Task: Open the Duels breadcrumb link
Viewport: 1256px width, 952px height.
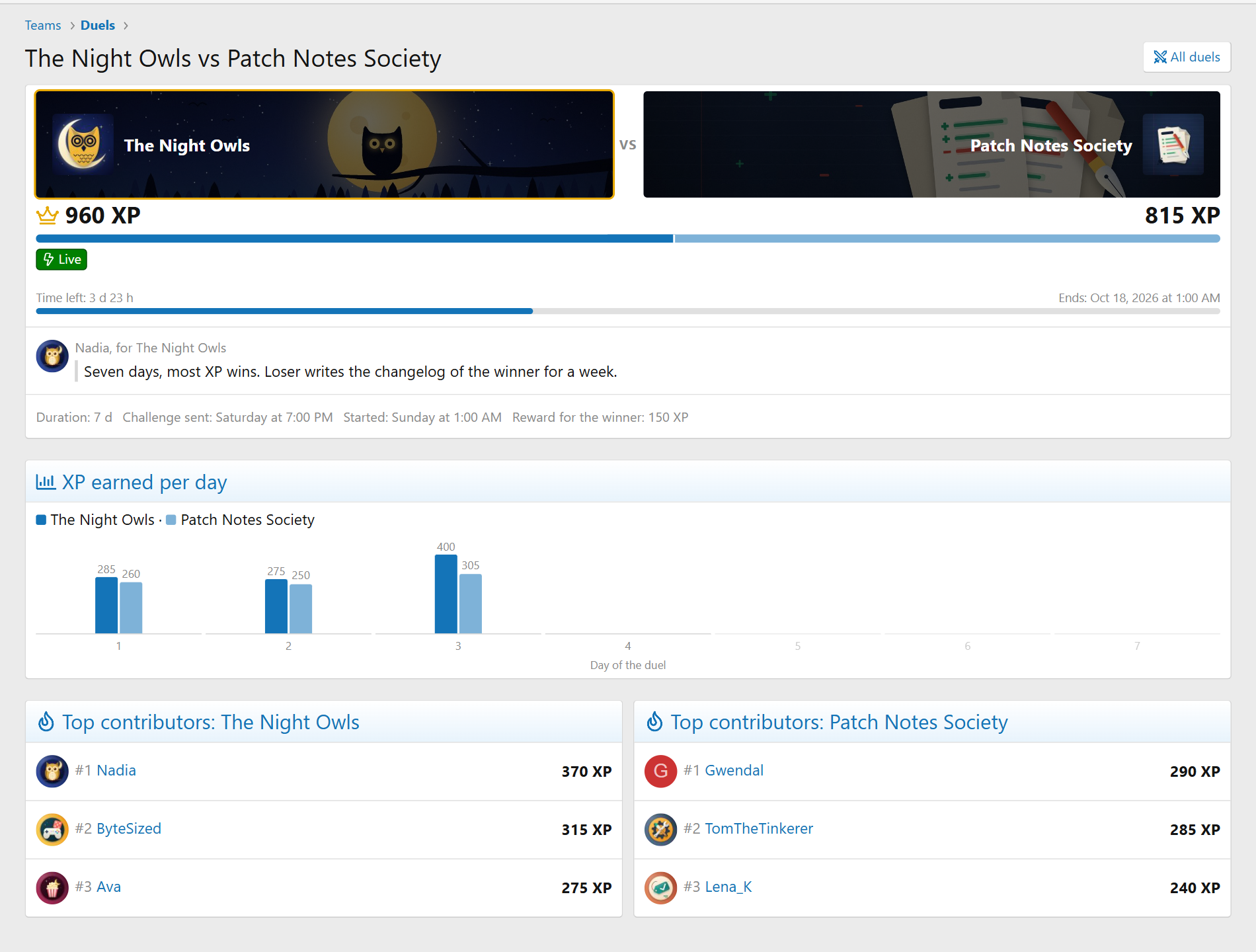Action: click(98, 25)
